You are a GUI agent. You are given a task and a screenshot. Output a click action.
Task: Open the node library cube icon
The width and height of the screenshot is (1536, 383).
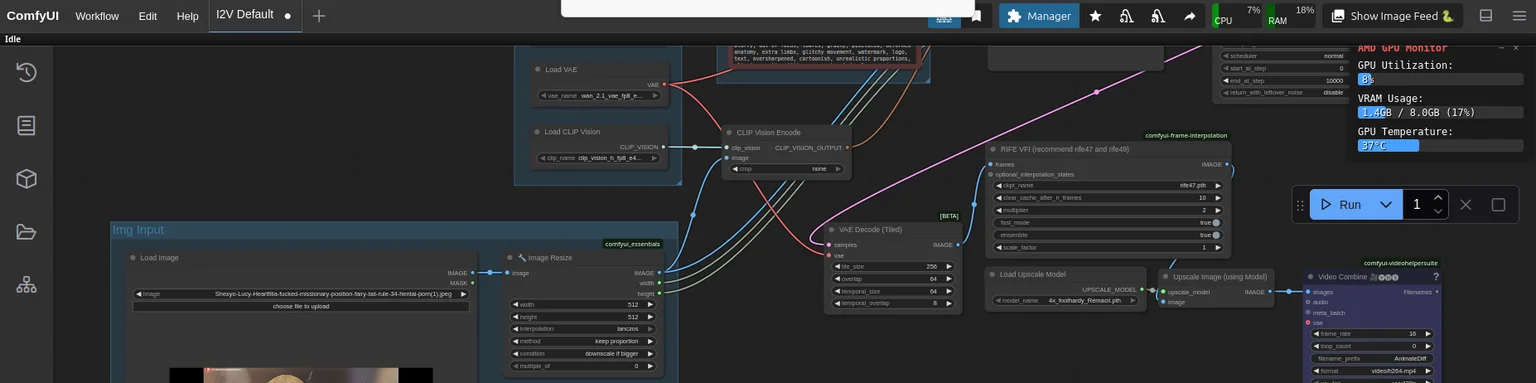(27, 178)
